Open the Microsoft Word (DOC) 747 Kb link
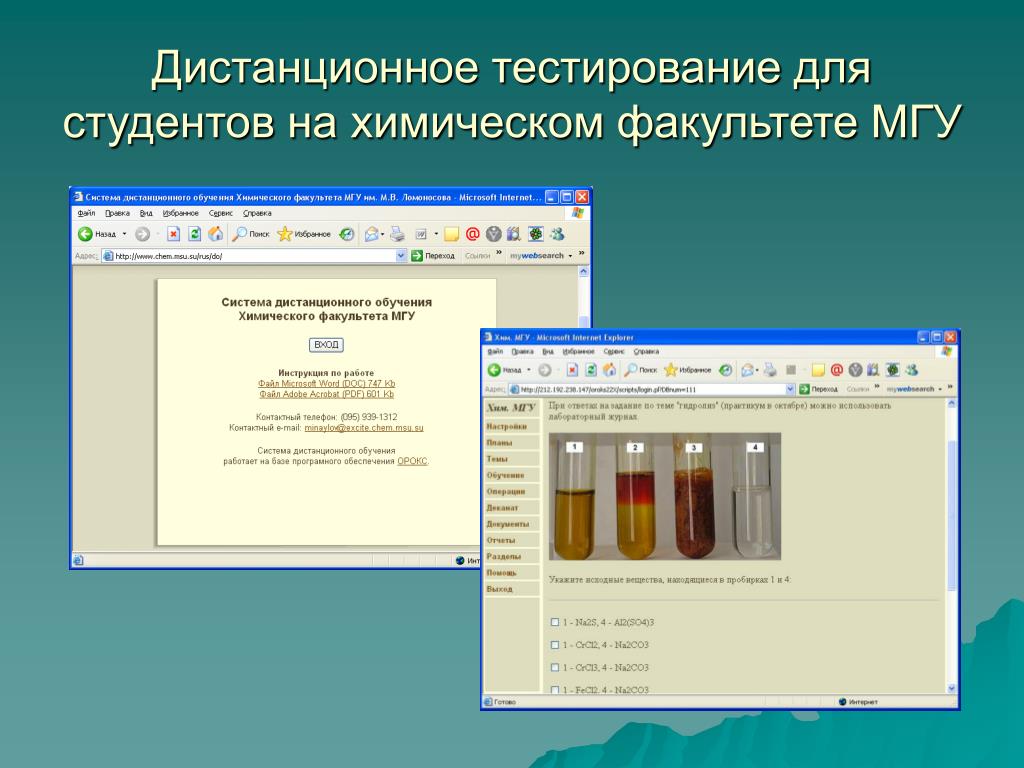 tap(327, 383)
